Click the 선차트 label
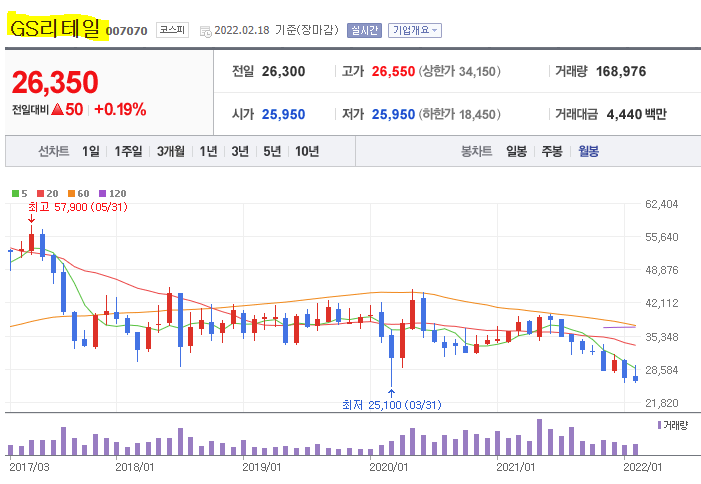This screenshot has width=701, height=484. (x=54, y=152)
